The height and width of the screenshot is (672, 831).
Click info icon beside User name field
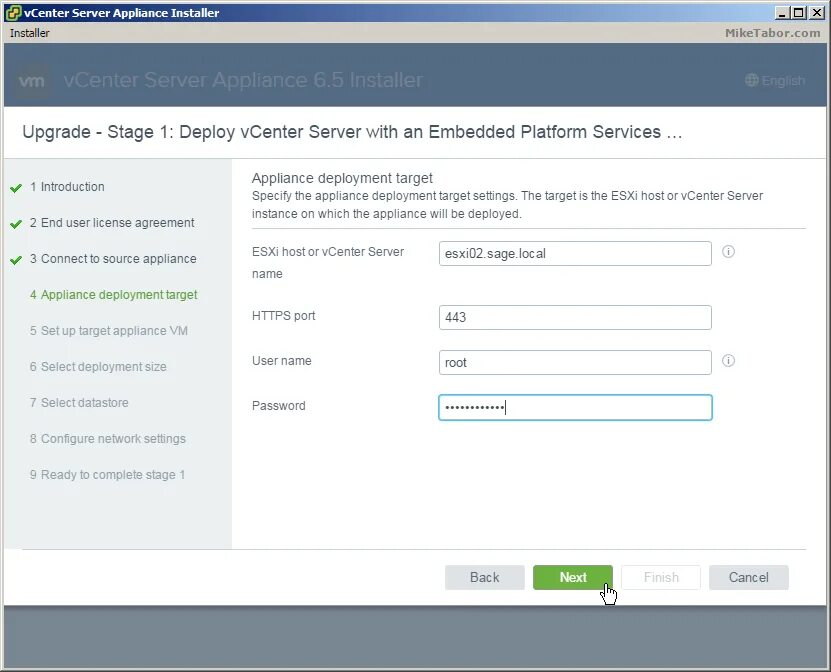pyautogui.click(x=728, y=361)
